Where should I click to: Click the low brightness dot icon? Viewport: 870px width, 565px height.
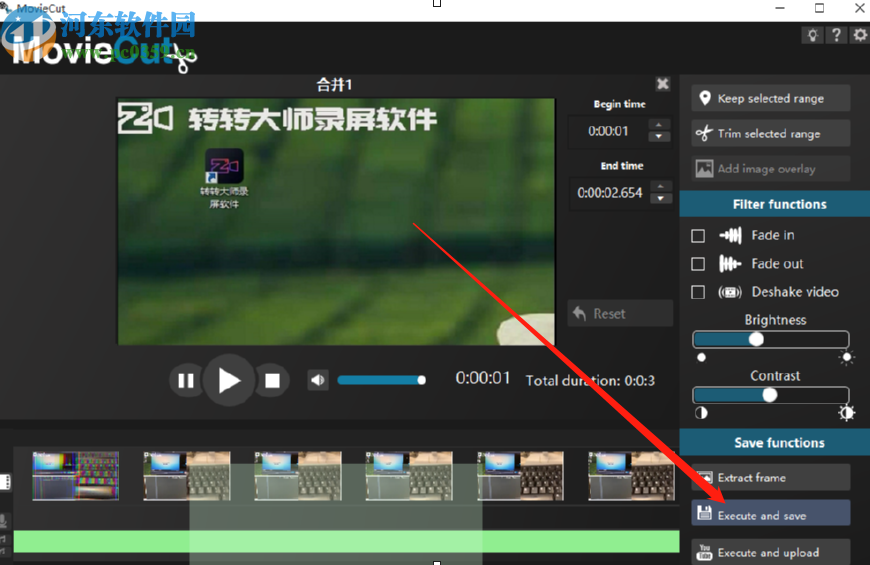pyautogui.click(x=701, y=357)
